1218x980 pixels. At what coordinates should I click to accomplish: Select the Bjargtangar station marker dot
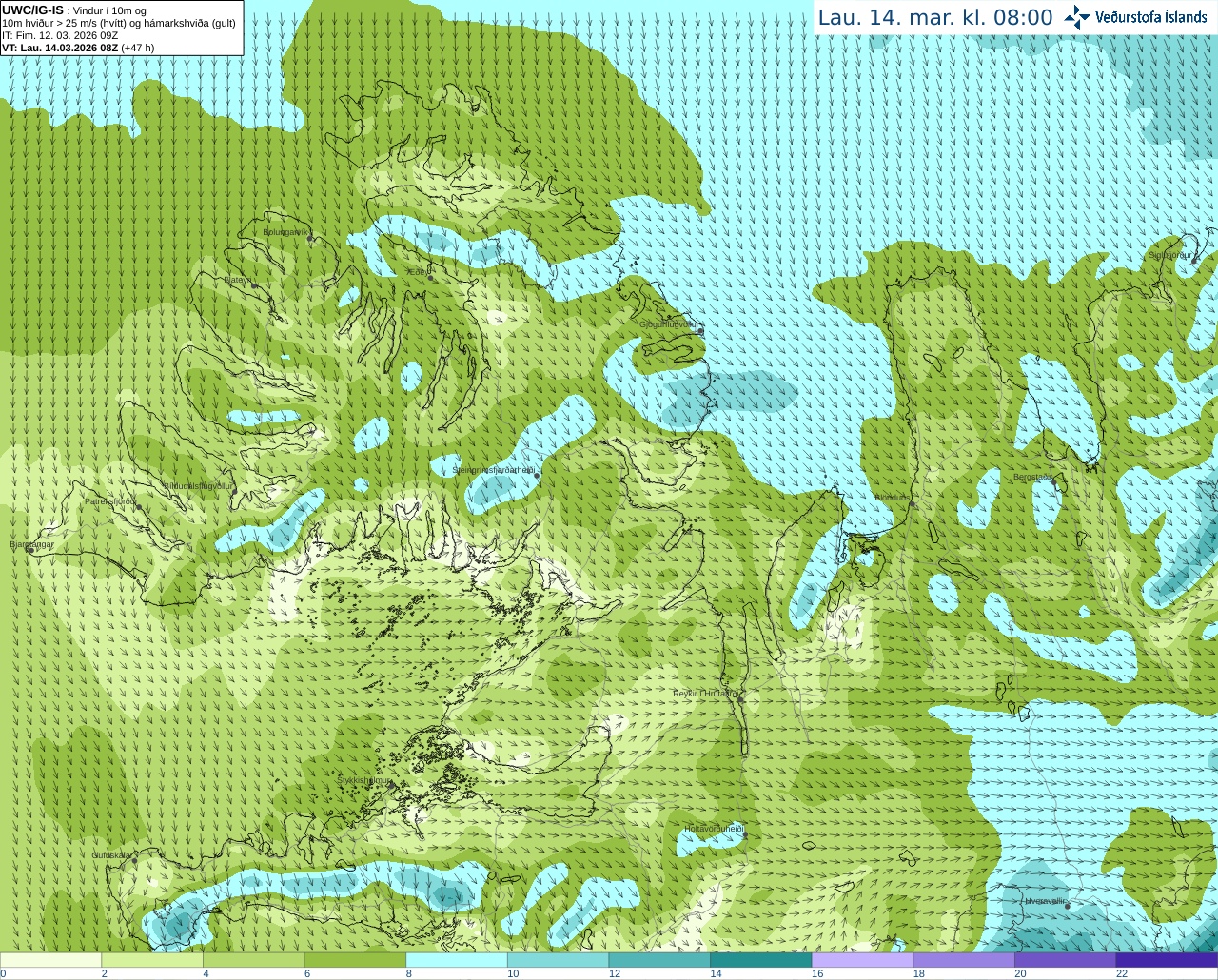pyautogui.click(x=31, y=550)
